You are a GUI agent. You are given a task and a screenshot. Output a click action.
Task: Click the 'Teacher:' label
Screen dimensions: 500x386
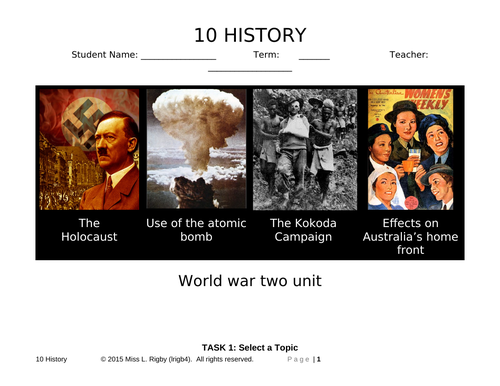click(x=409, y=54)
